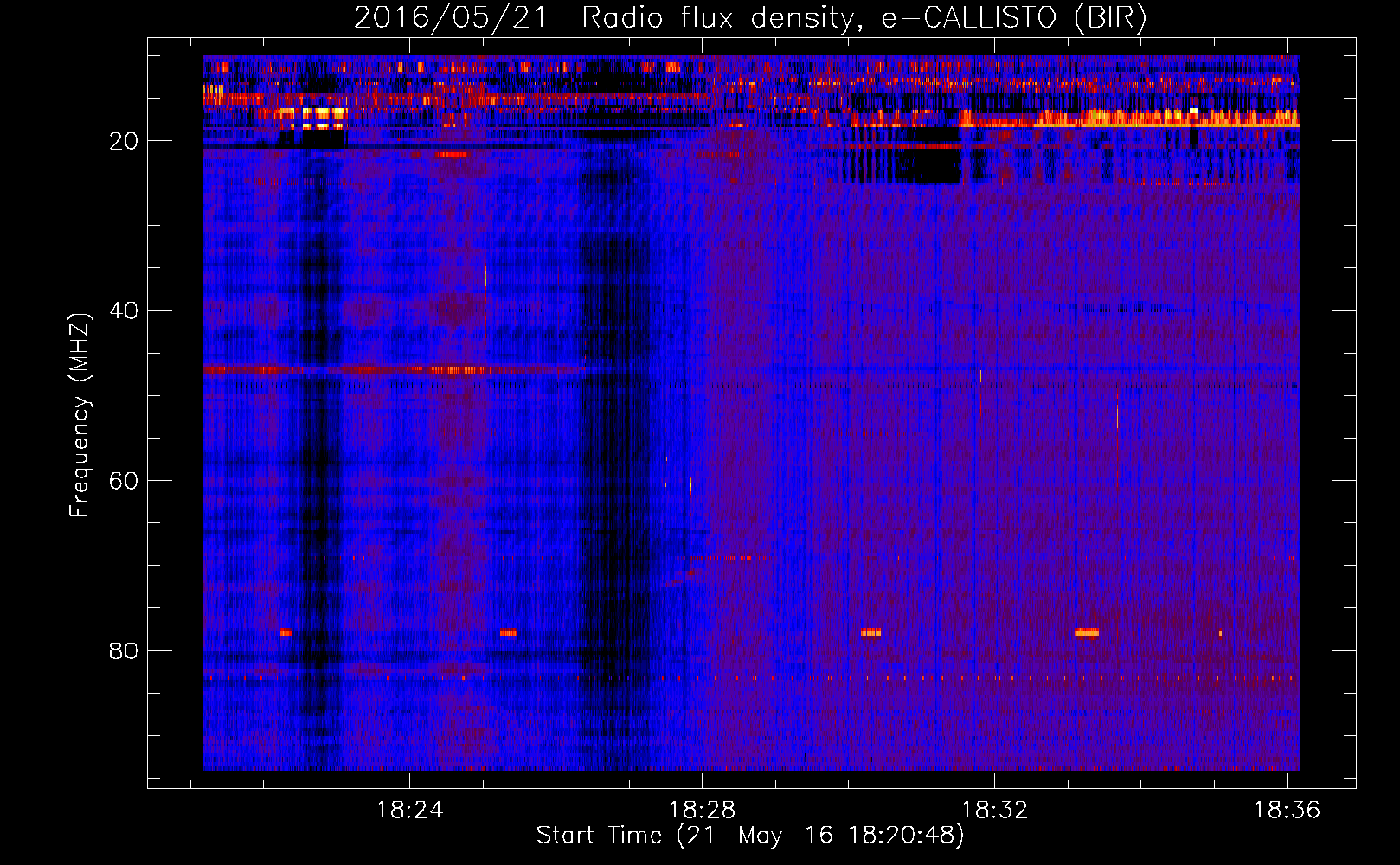
Task: Click the "18:28" time tick label
Action: 702,810
